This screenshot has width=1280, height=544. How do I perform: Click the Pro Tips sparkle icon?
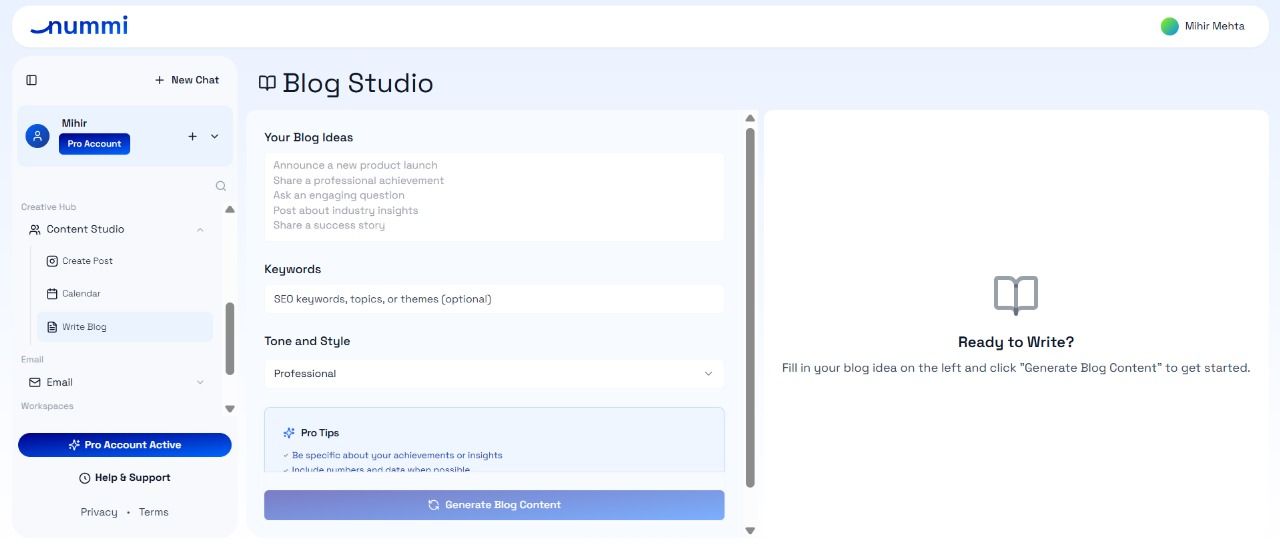coord(289,433)
